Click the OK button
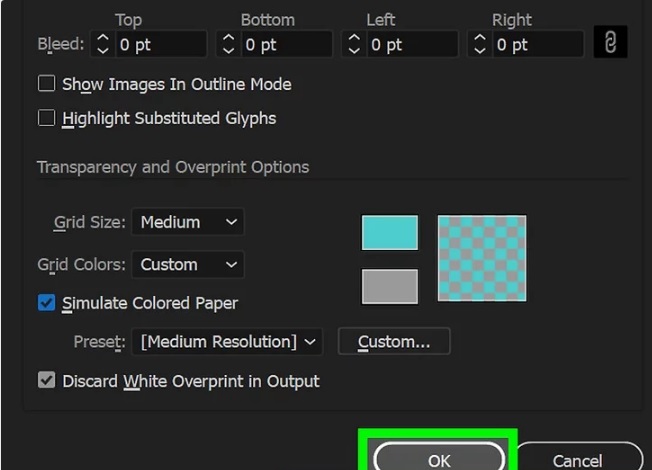This screenshot has height=470, width=652. tap(439, 457)
